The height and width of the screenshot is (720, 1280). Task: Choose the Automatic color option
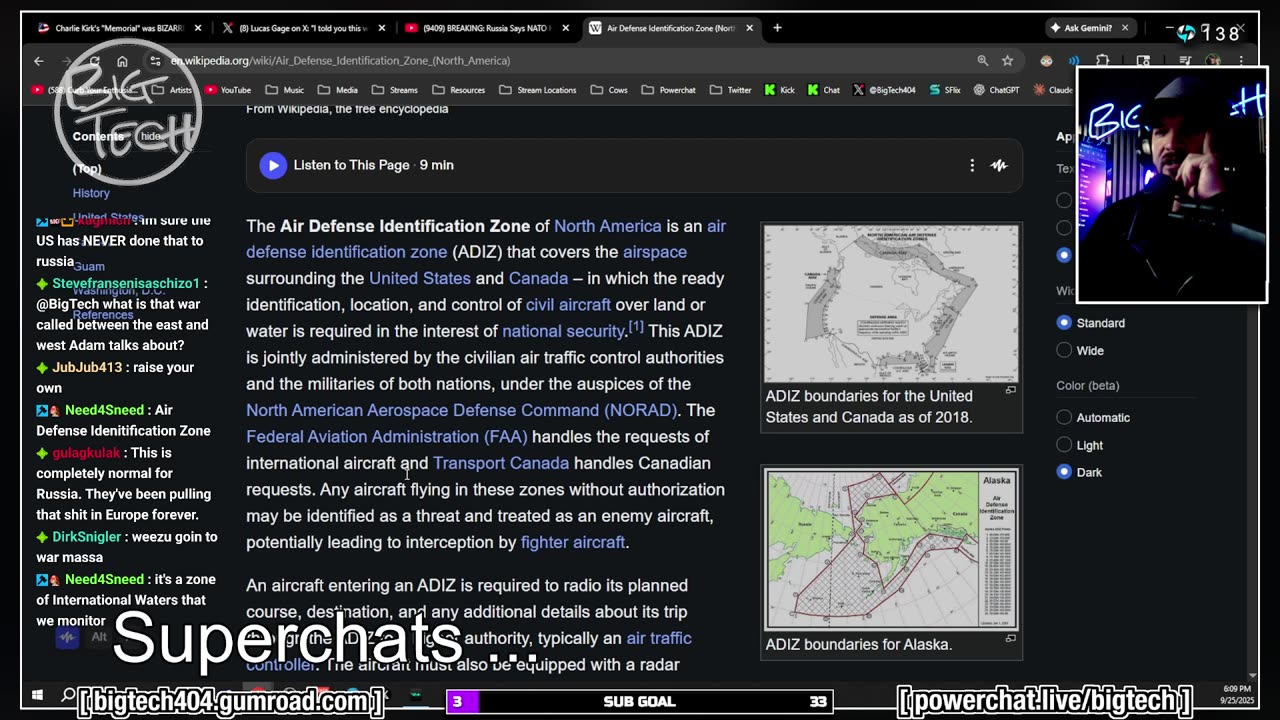(x=1064, y=418)
